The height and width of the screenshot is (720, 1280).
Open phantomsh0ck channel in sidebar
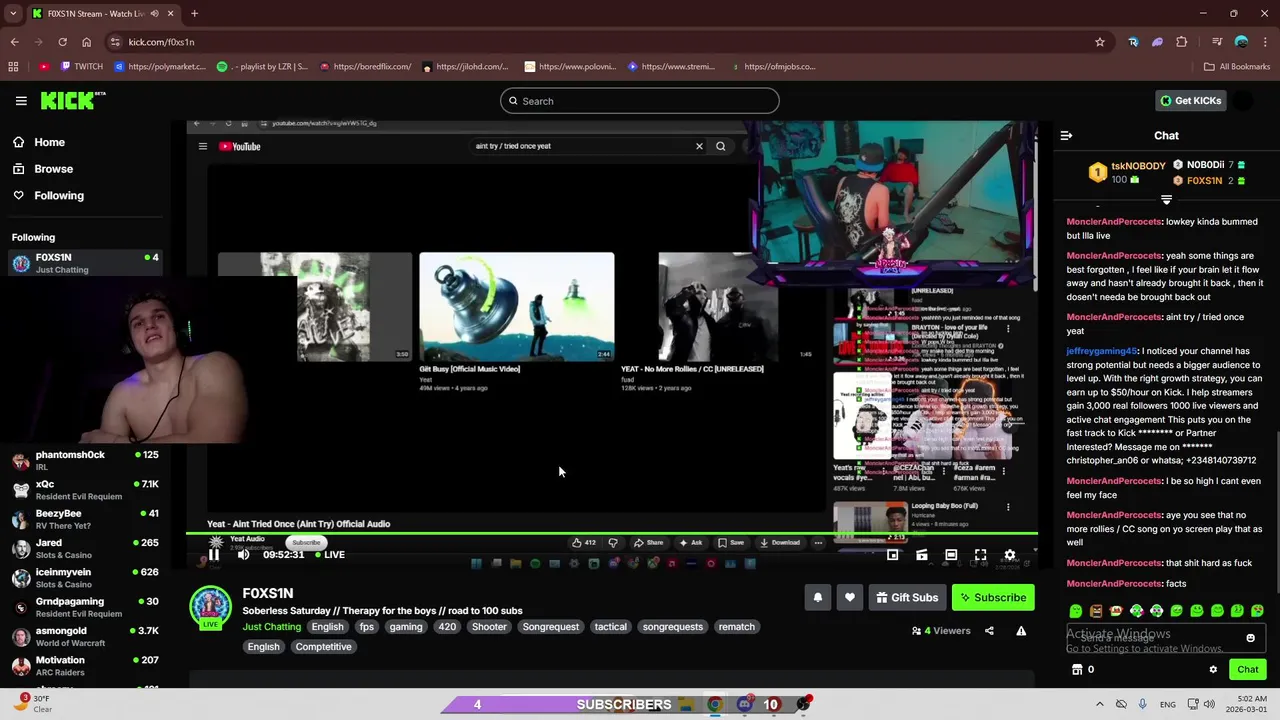84,460
